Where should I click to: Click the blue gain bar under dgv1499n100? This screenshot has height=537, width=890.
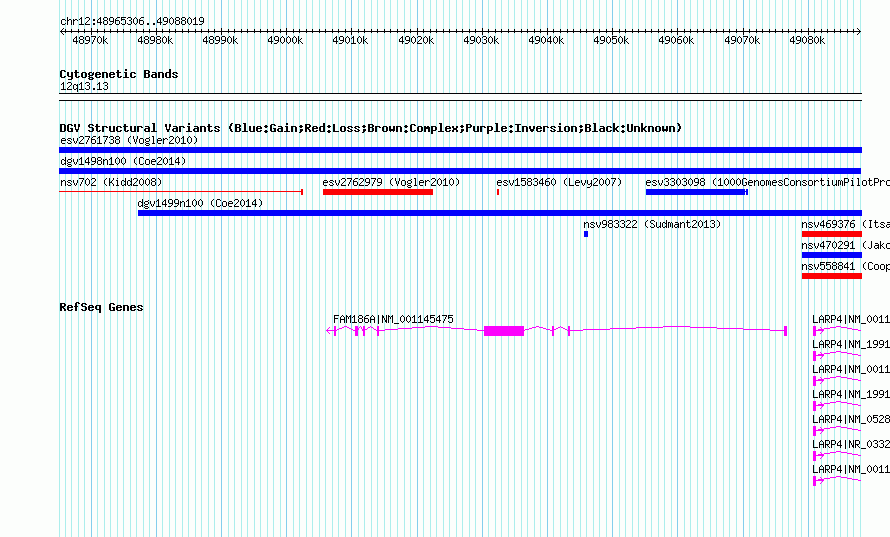tap(499, 213)
